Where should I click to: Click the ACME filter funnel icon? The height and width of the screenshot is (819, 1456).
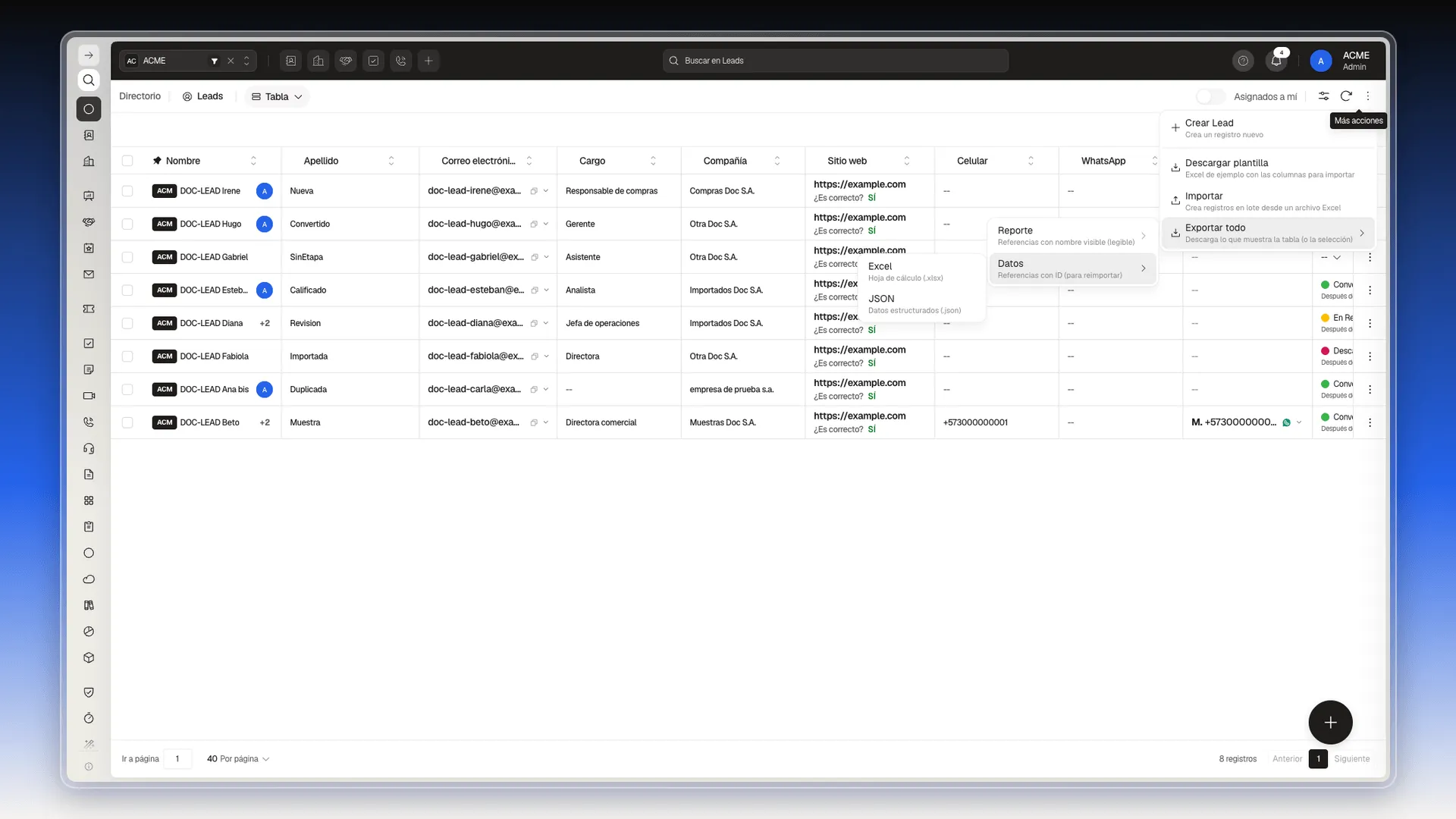(x=215, y=61)
